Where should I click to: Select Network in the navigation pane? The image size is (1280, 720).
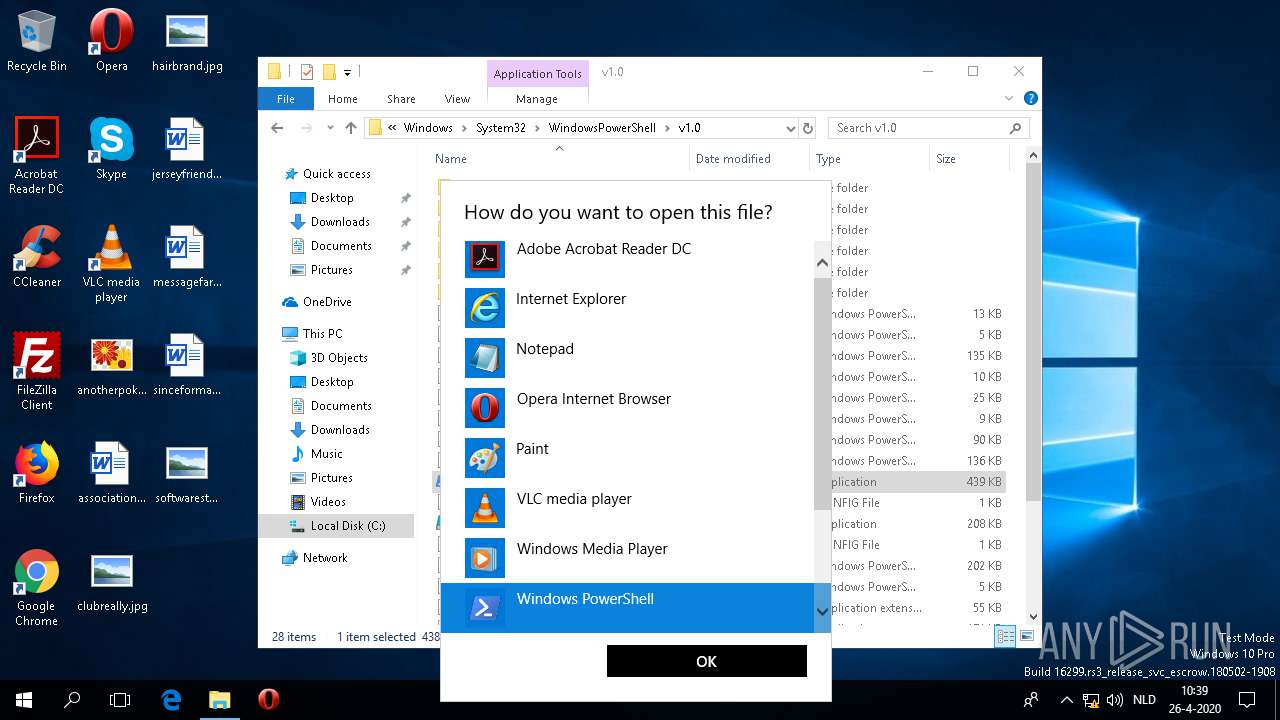click(325, 558)
